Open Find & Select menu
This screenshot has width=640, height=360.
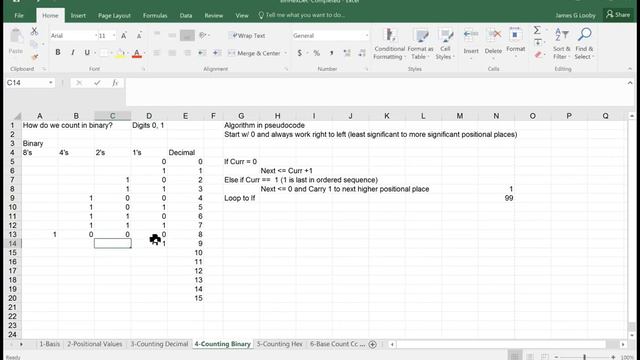coord(584,44)
